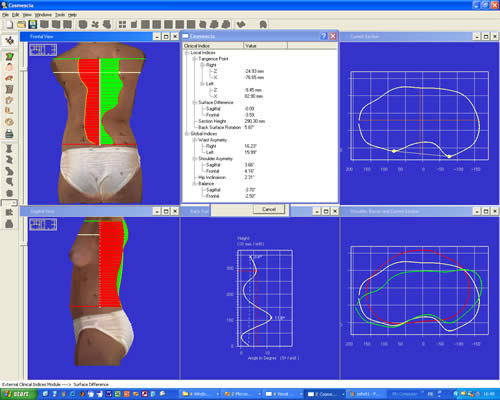500x400 pixels.
Task: Open the Help menu
Action: pyautogui.click(x=72, y=15)
